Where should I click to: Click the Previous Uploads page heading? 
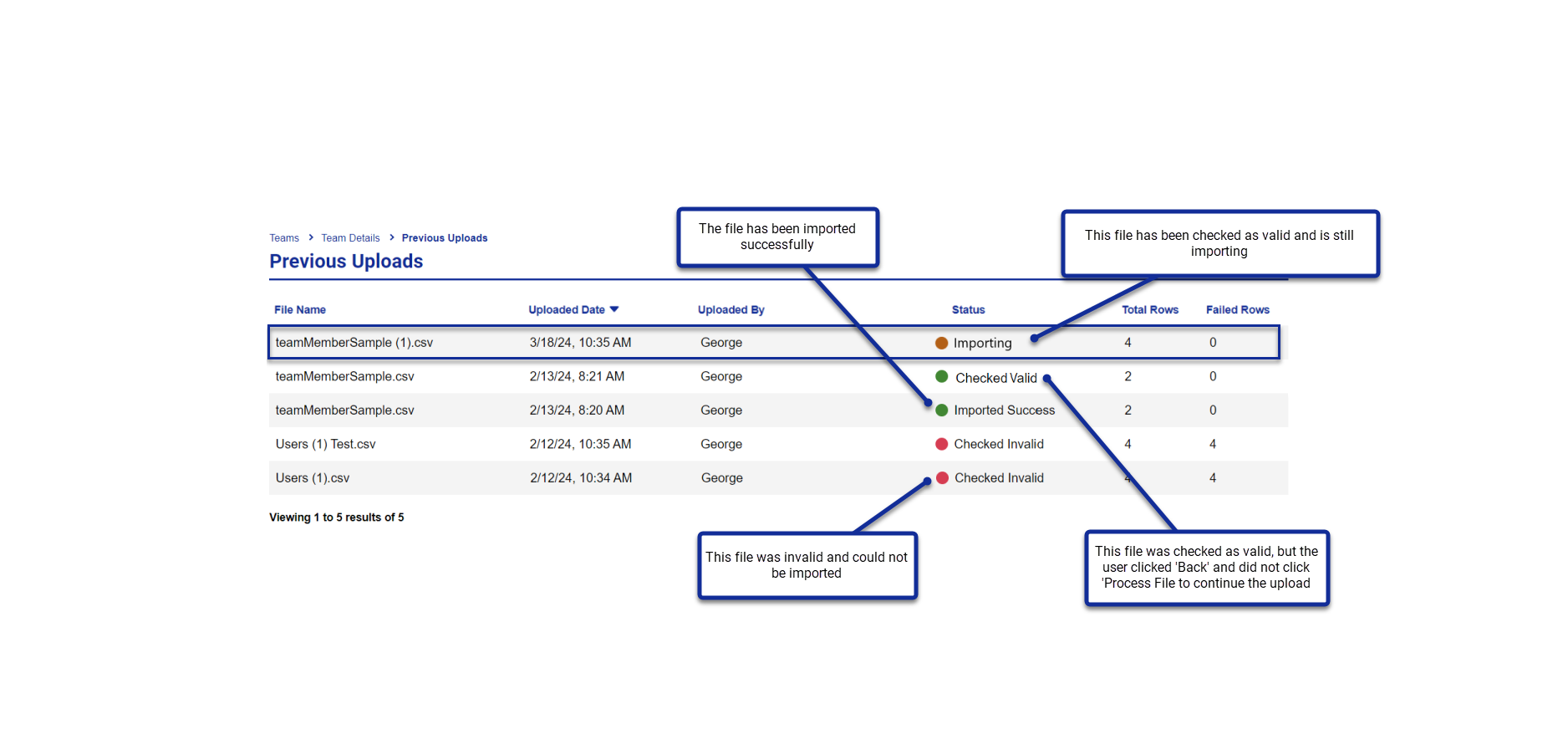(x=346, y=261)
